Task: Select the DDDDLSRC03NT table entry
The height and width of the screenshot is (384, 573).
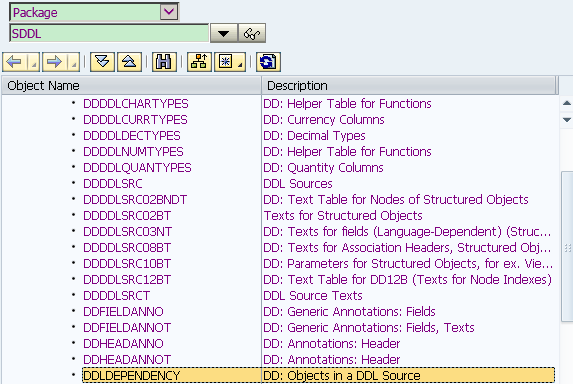Action: tap(127, 232)
